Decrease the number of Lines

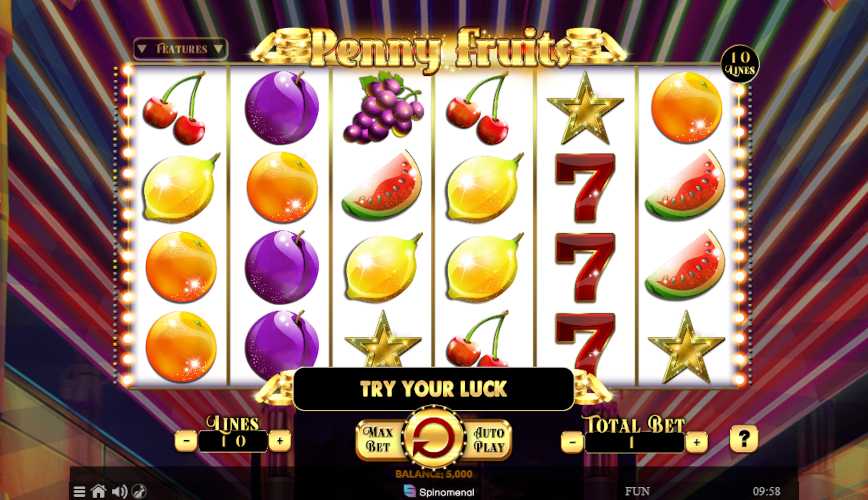point(187,441)
